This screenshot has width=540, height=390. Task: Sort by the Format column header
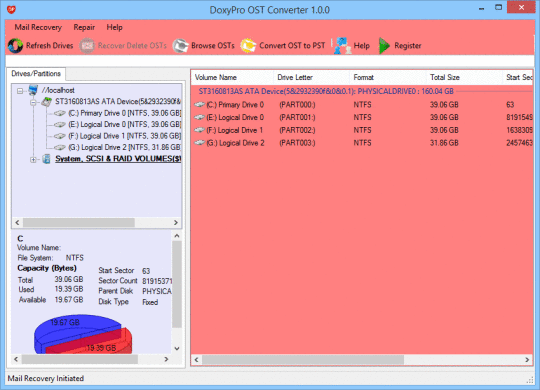coord(388,77)
